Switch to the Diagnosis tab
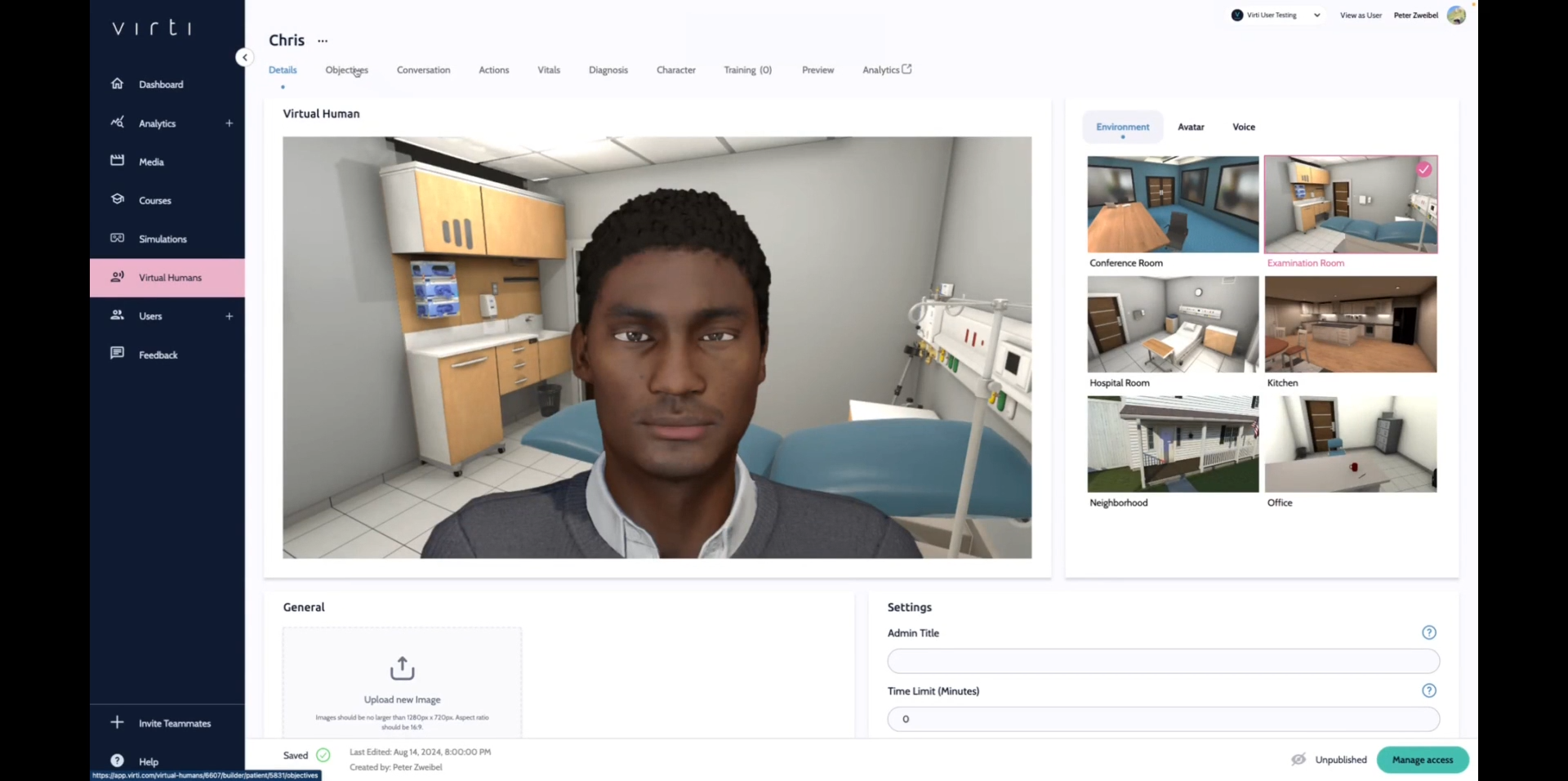 (608, 70)
